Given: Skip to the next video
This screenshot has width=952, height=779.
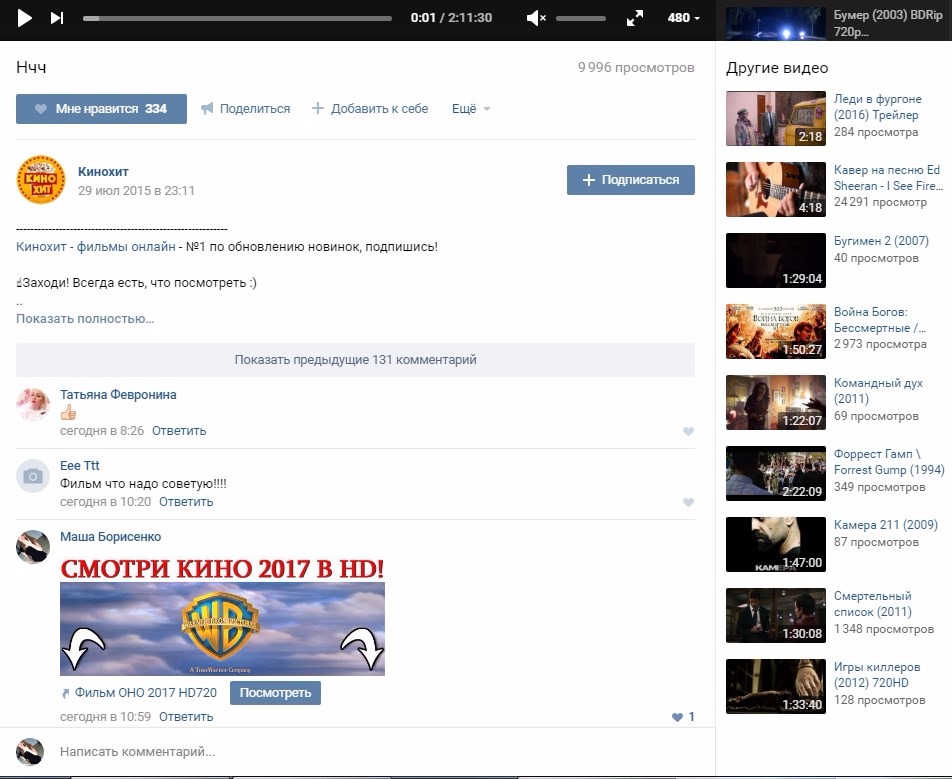Looking at the screenshot, I should coord(57,18).
